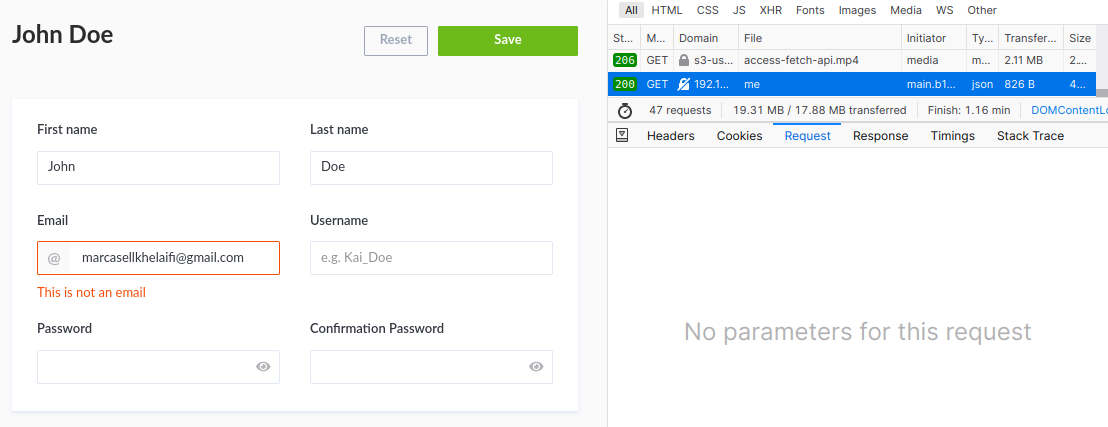
Task: Filter network requests by CSS
Action: (x=707, y=10)
